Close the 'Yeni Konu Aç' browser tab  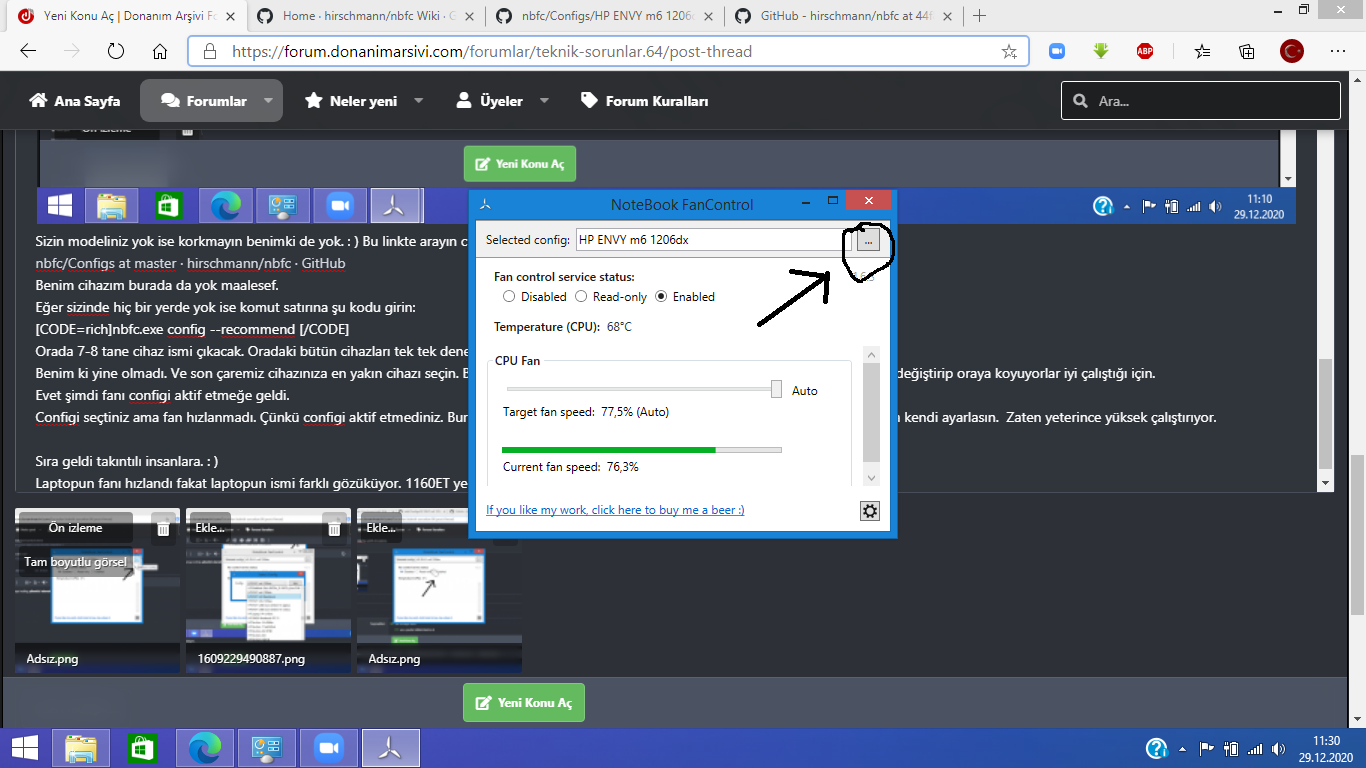(x=229, y=16)
